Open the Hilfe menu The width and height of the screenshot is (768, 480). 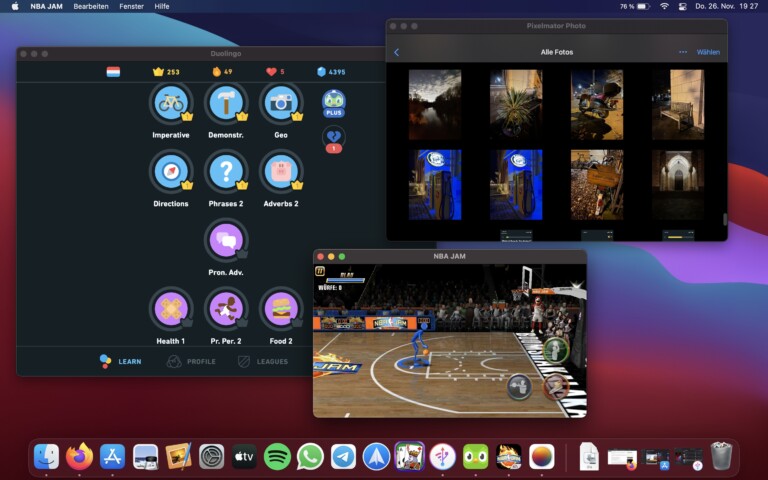[x=162, y=6]
